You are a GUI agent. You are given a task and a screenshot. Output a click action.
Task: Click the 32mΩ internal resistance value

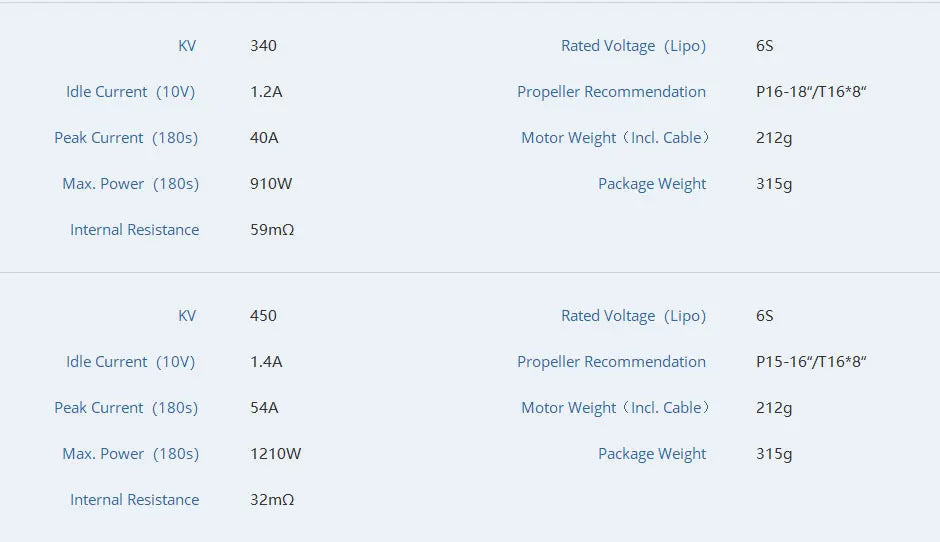pos(272,500)
